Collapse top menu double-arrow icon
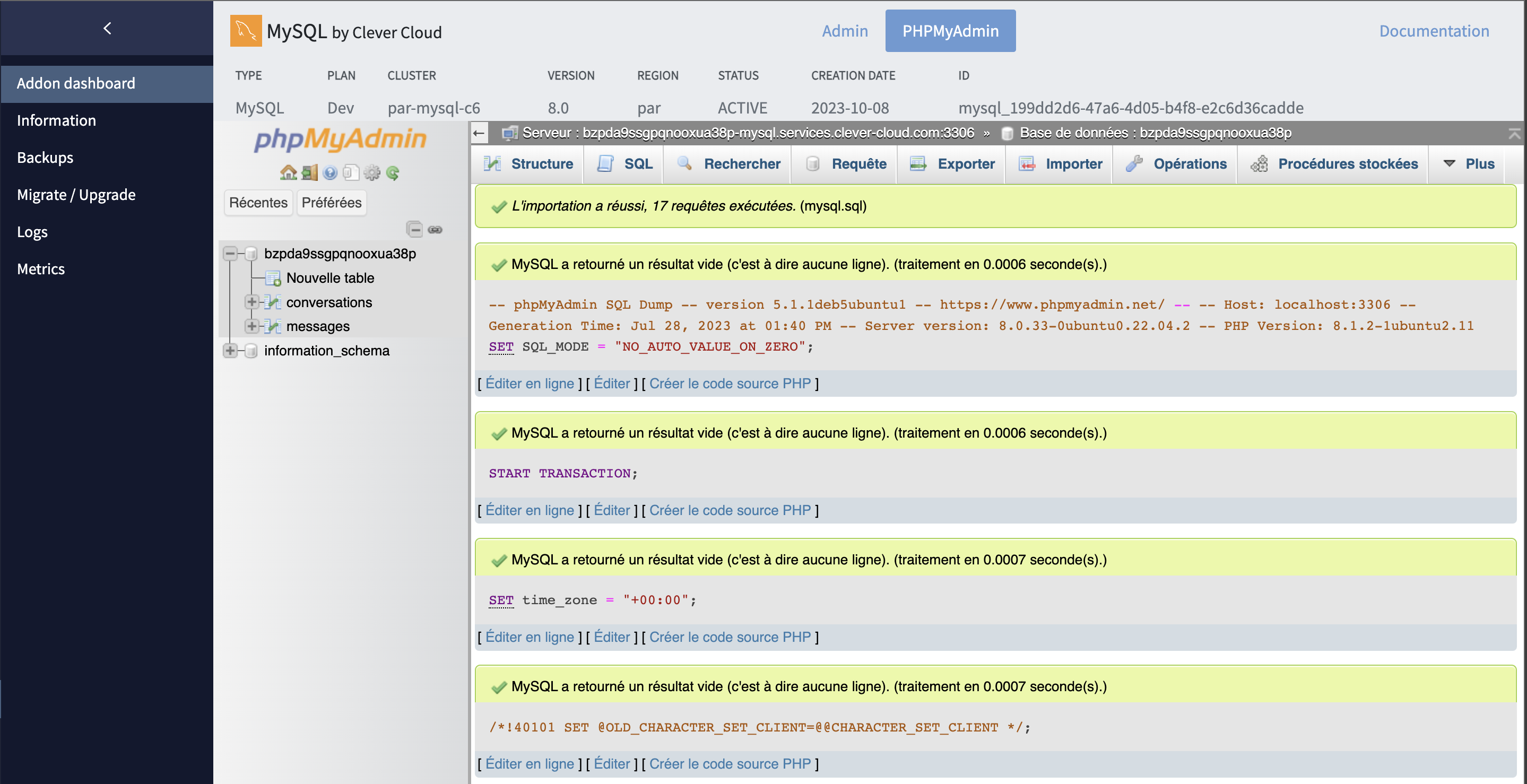The image size is (1527, 784). point(1514,133)
